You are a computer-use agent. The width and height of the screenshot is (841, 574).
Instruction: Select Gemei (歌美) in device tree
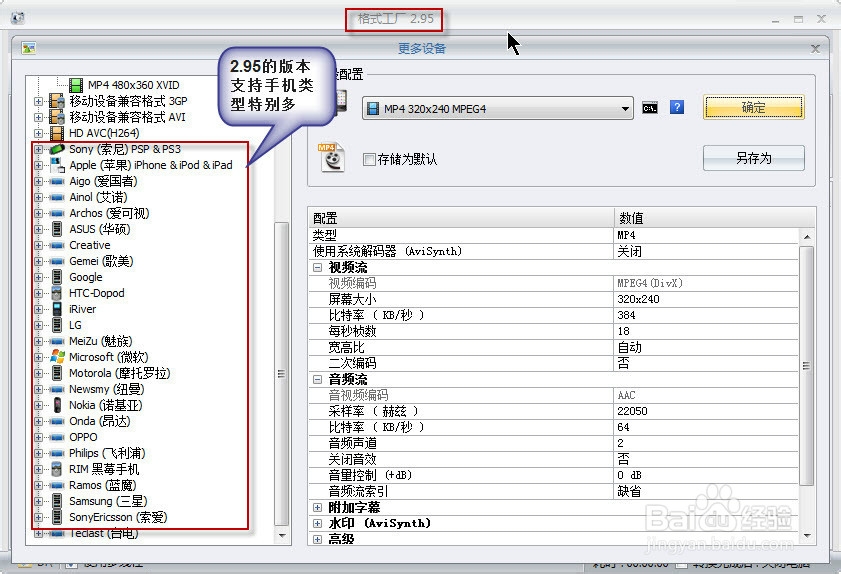tap(101, 261)
